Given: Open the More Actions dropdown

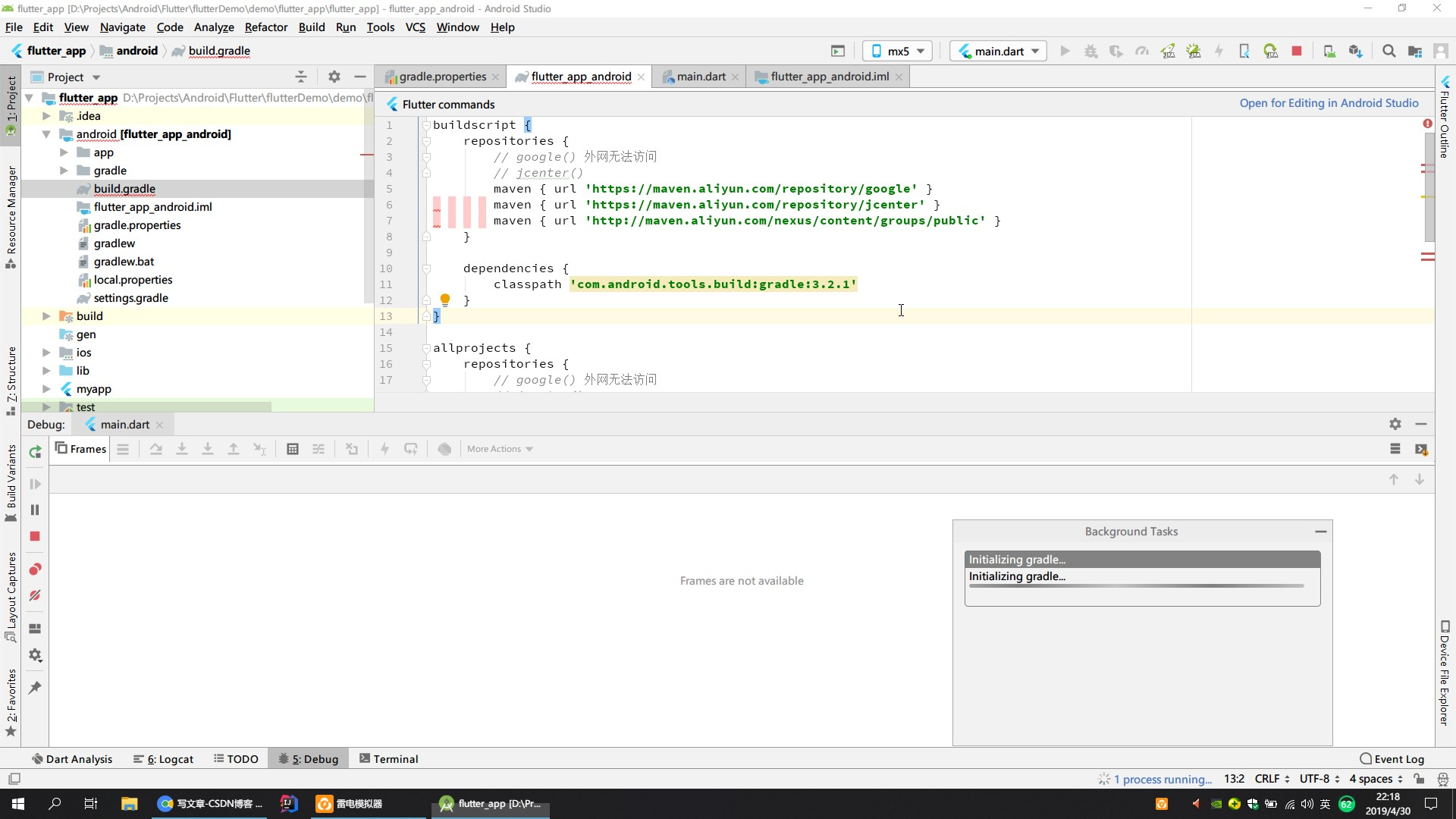Looking at the screenshot, I should [500, 449].
